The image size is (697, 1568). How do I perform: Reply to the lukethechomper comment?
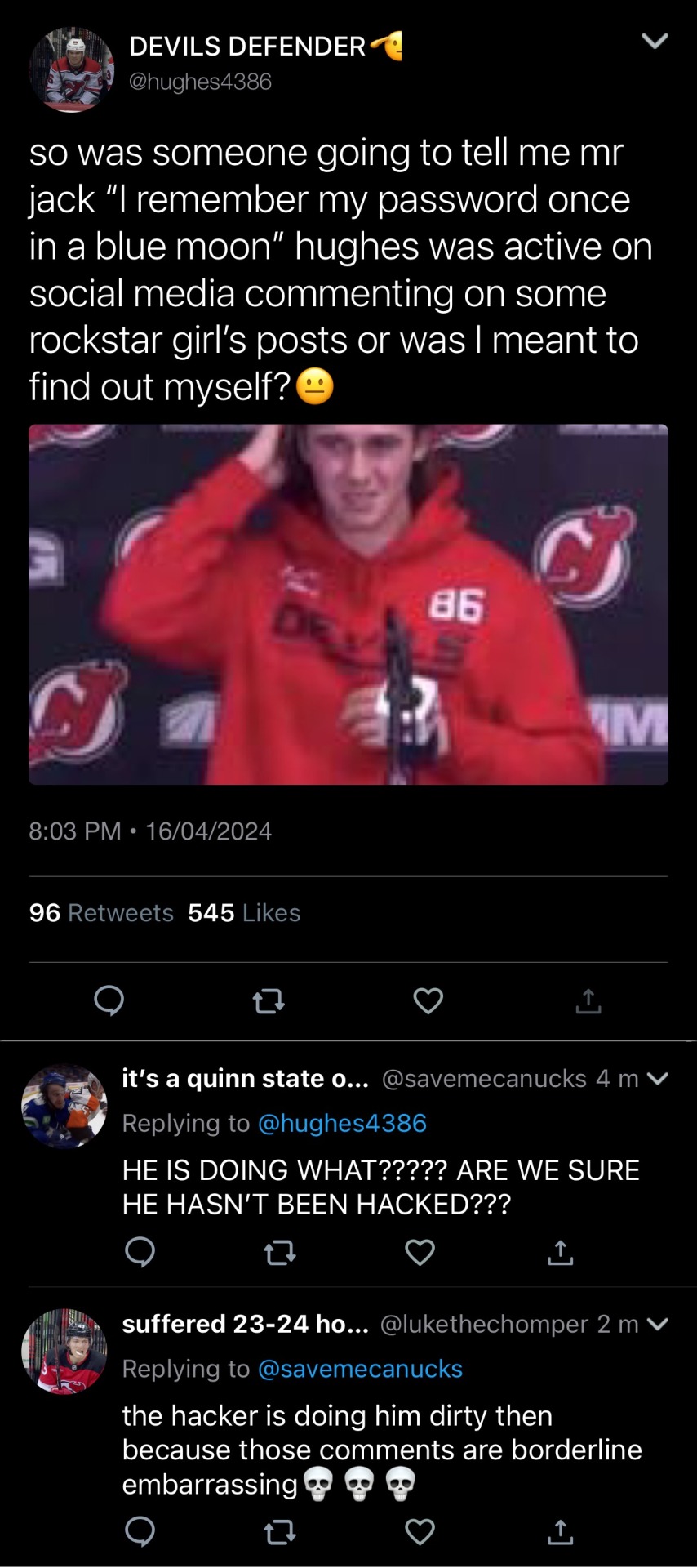[x=140, y=1532]
